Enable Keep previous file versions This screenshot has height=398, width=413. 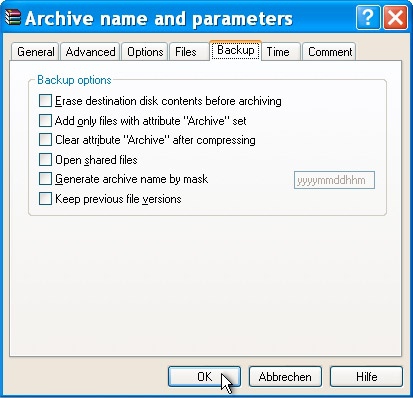(x=45, y=199)
